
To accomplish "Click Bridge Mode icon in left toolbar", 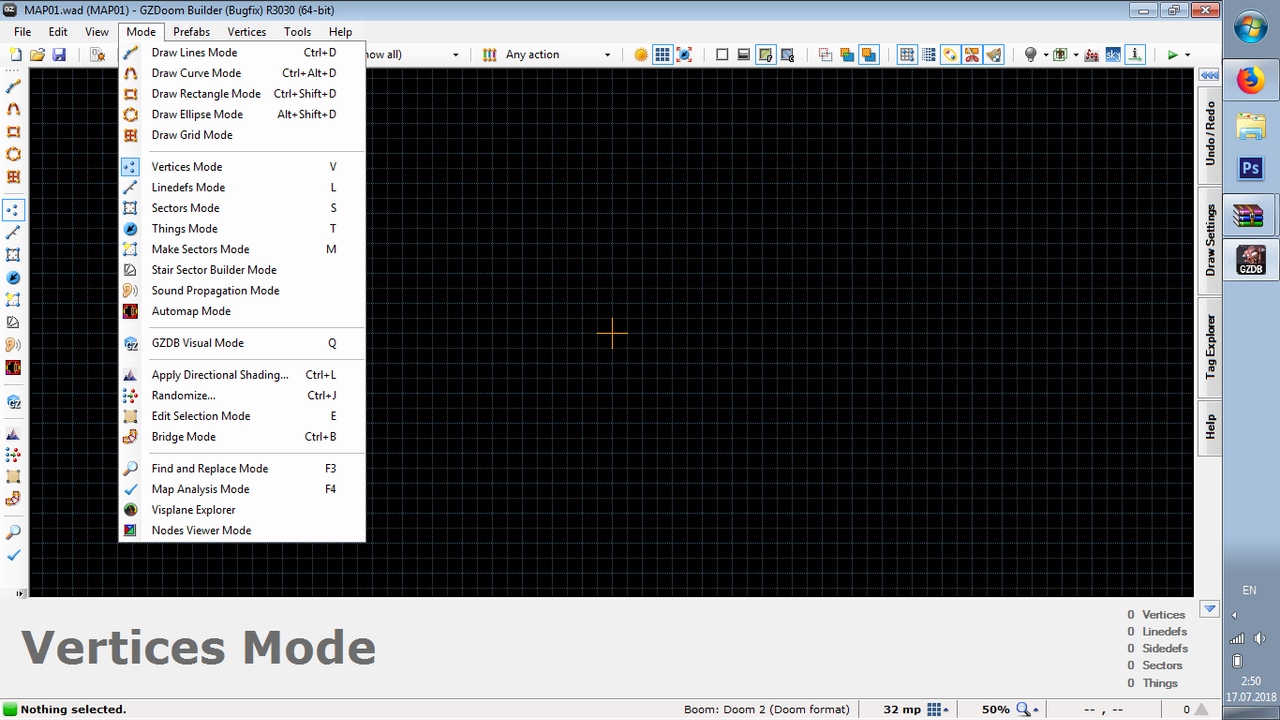I will 14,498.
